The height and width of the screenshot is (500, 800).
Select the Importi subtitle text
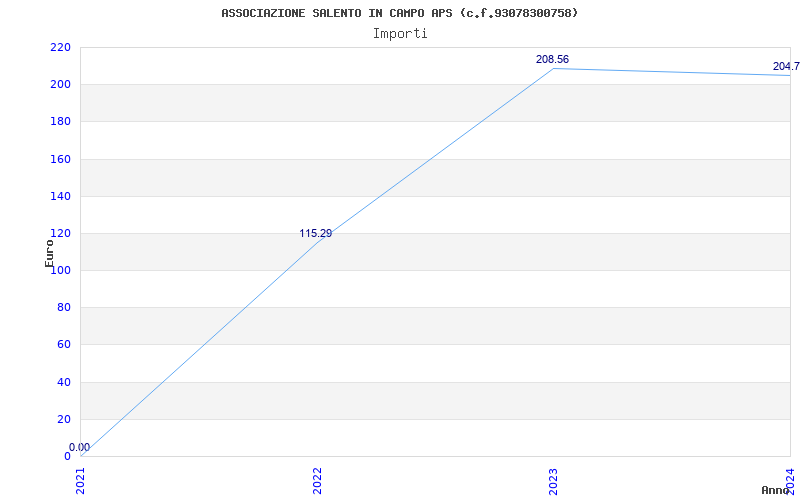(400, 34)
